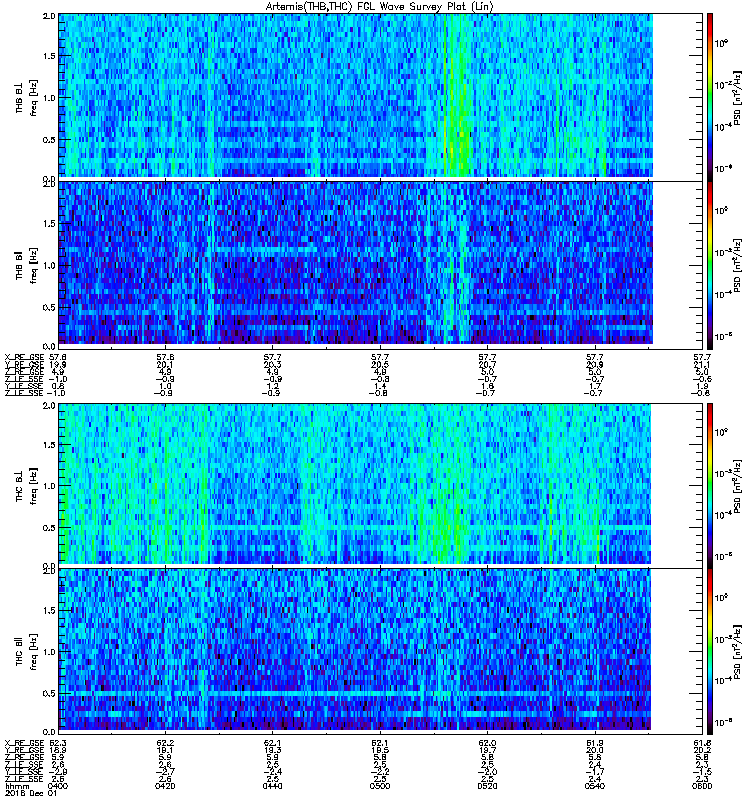
Task: Click the X_RE_GSE value 61.9
Action: (x=595, y=743)
